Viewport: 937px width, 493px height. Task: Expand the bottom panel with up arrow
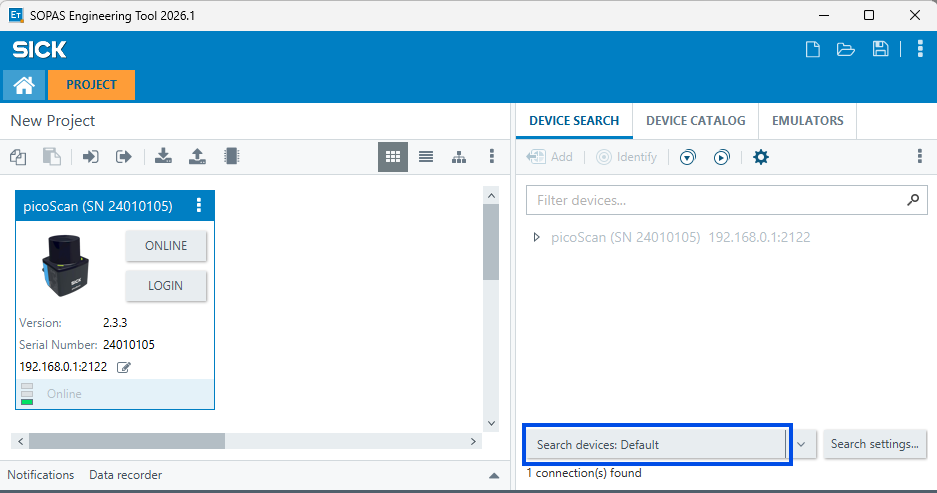(x=494, y=476)
